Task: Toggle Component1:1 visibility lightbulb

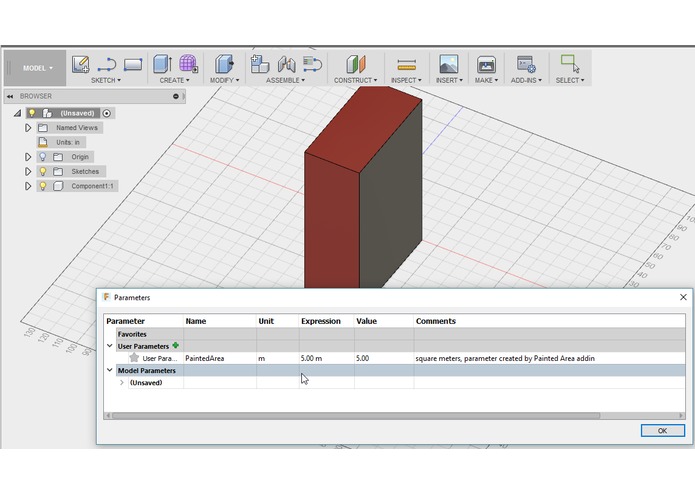Action: [43, 186]
